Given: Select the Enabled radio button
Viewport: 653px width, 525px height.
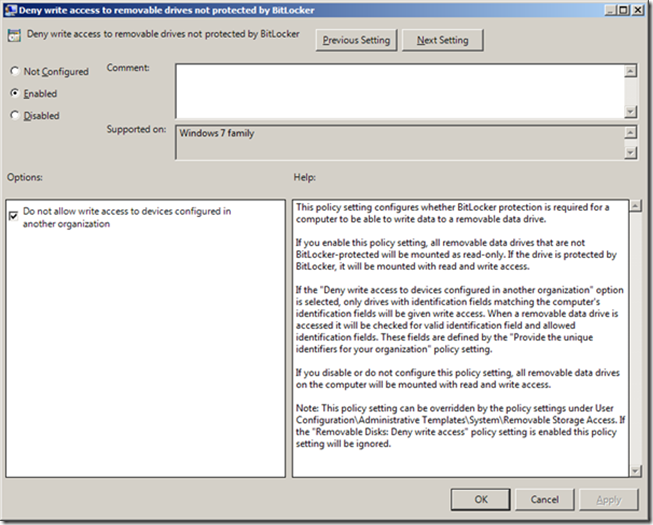Looking at the screenshot, I should click(x=14, y=94).
